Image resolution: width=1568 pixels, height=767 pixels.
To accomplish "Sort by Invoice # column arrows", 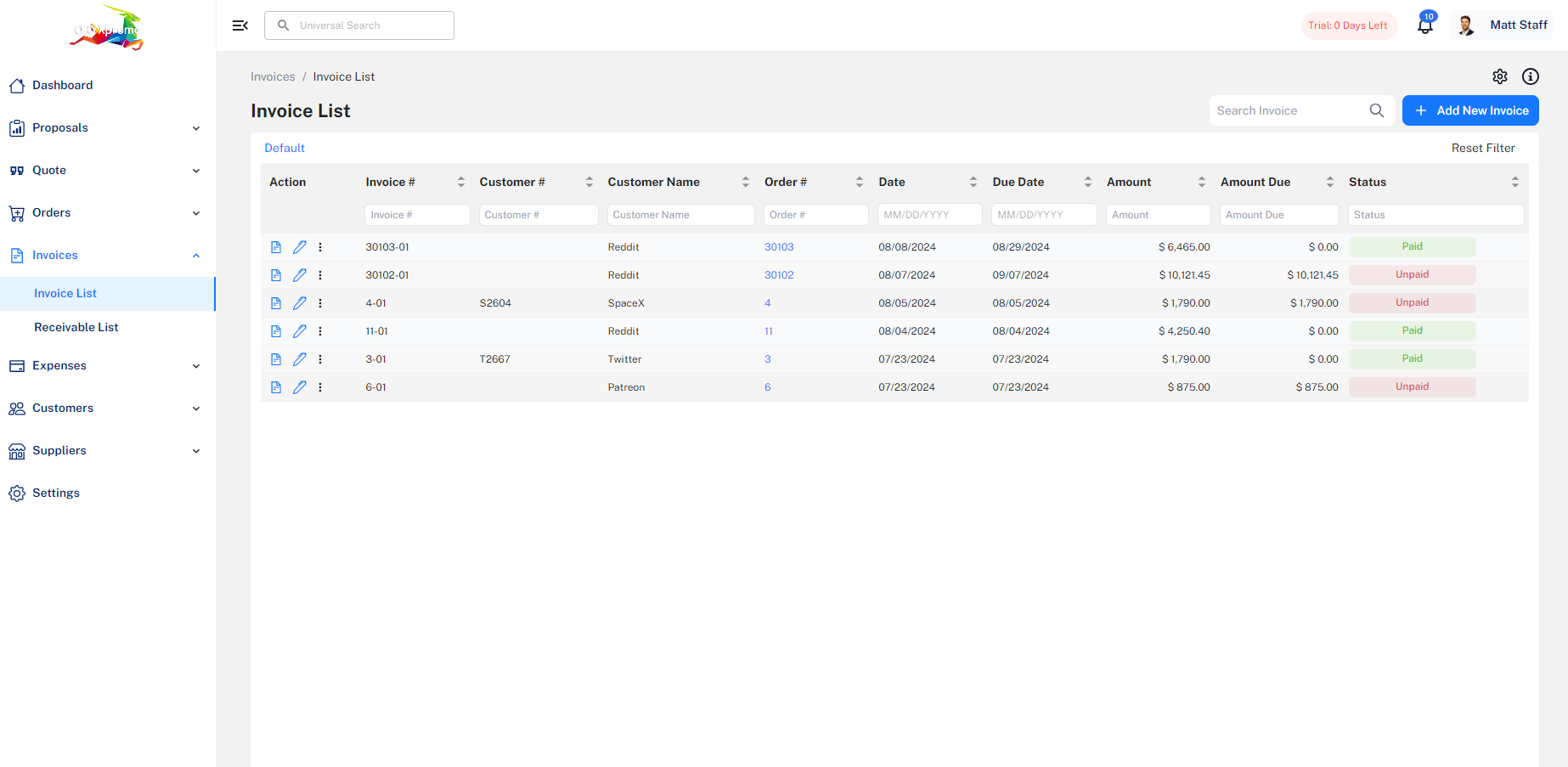I will pyautogui.click(x=461, y=182).
